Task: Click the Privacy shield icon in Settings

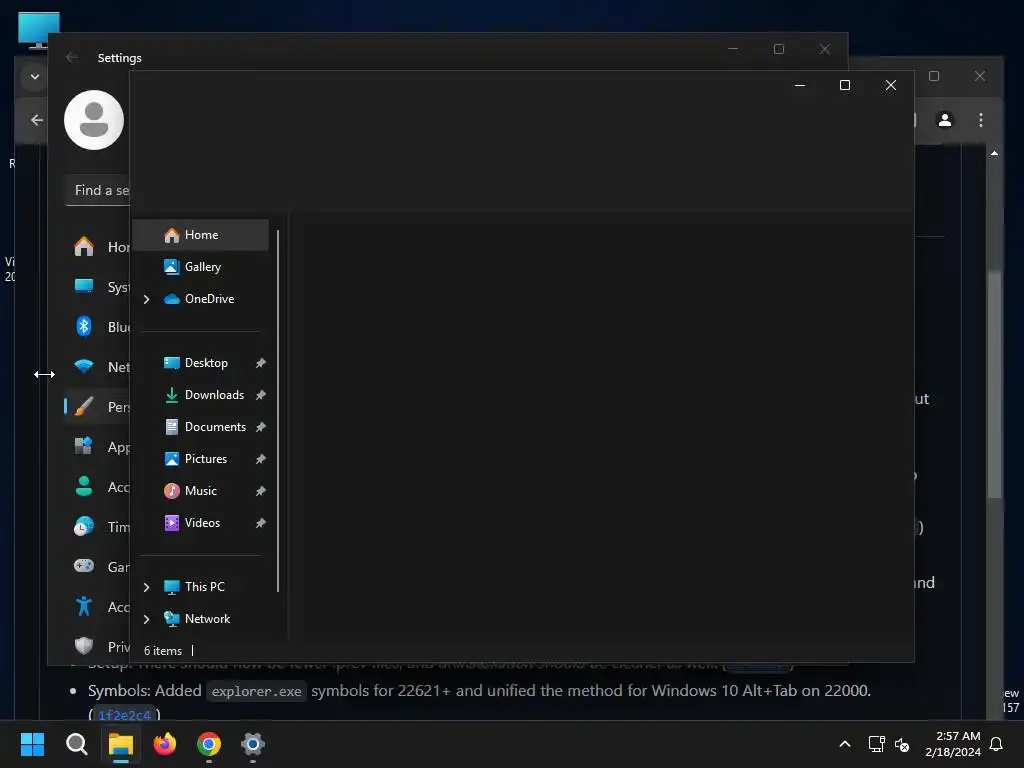Action: pos(84,646)
